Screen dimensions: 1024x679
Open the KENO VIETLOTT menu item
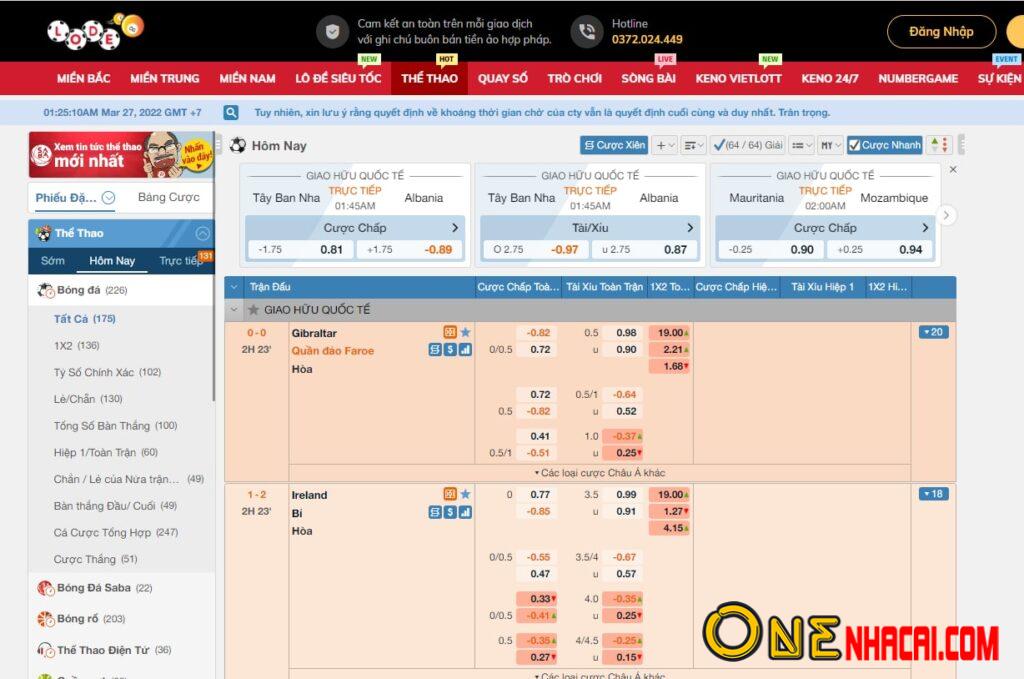[738, 78]
